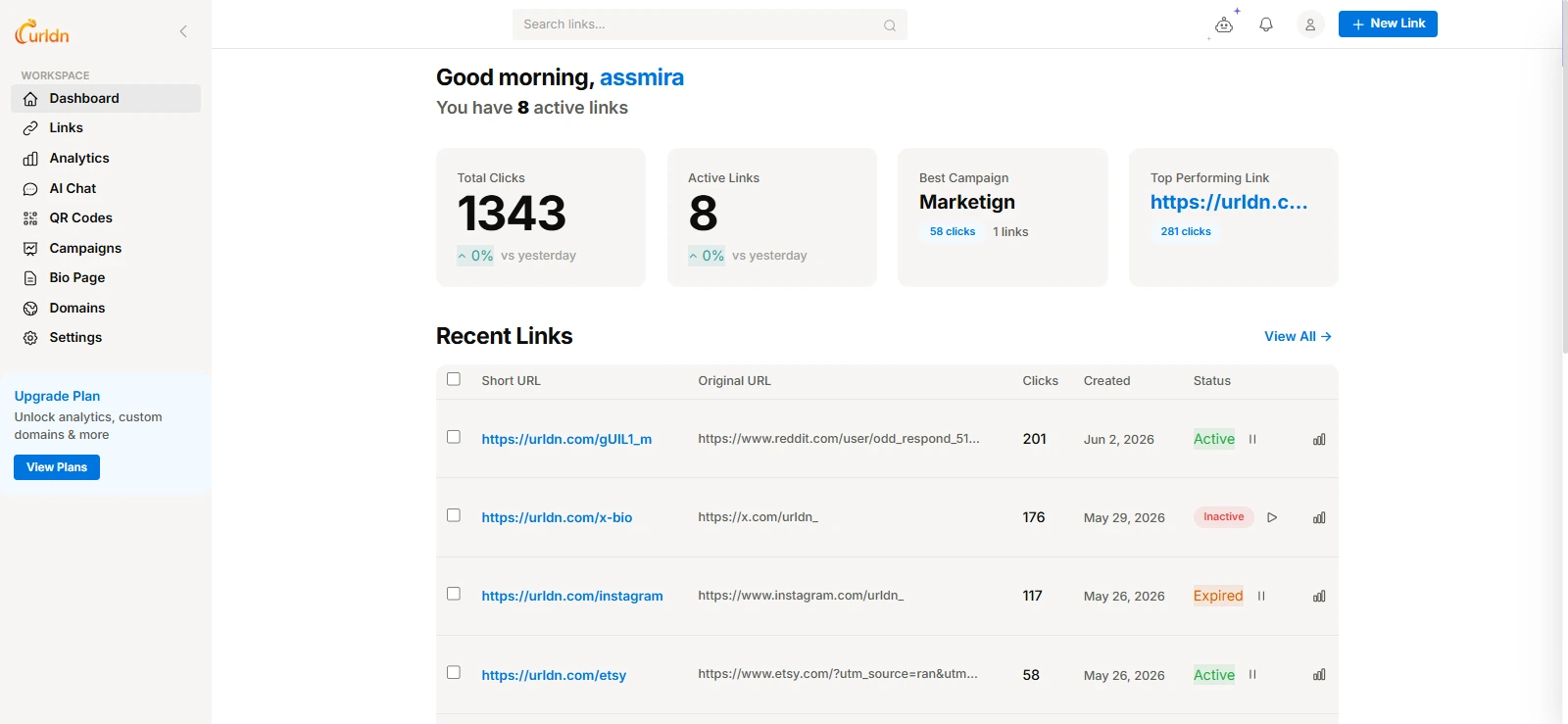View analytics chart for instagram link

click(x=1319, y=596)
